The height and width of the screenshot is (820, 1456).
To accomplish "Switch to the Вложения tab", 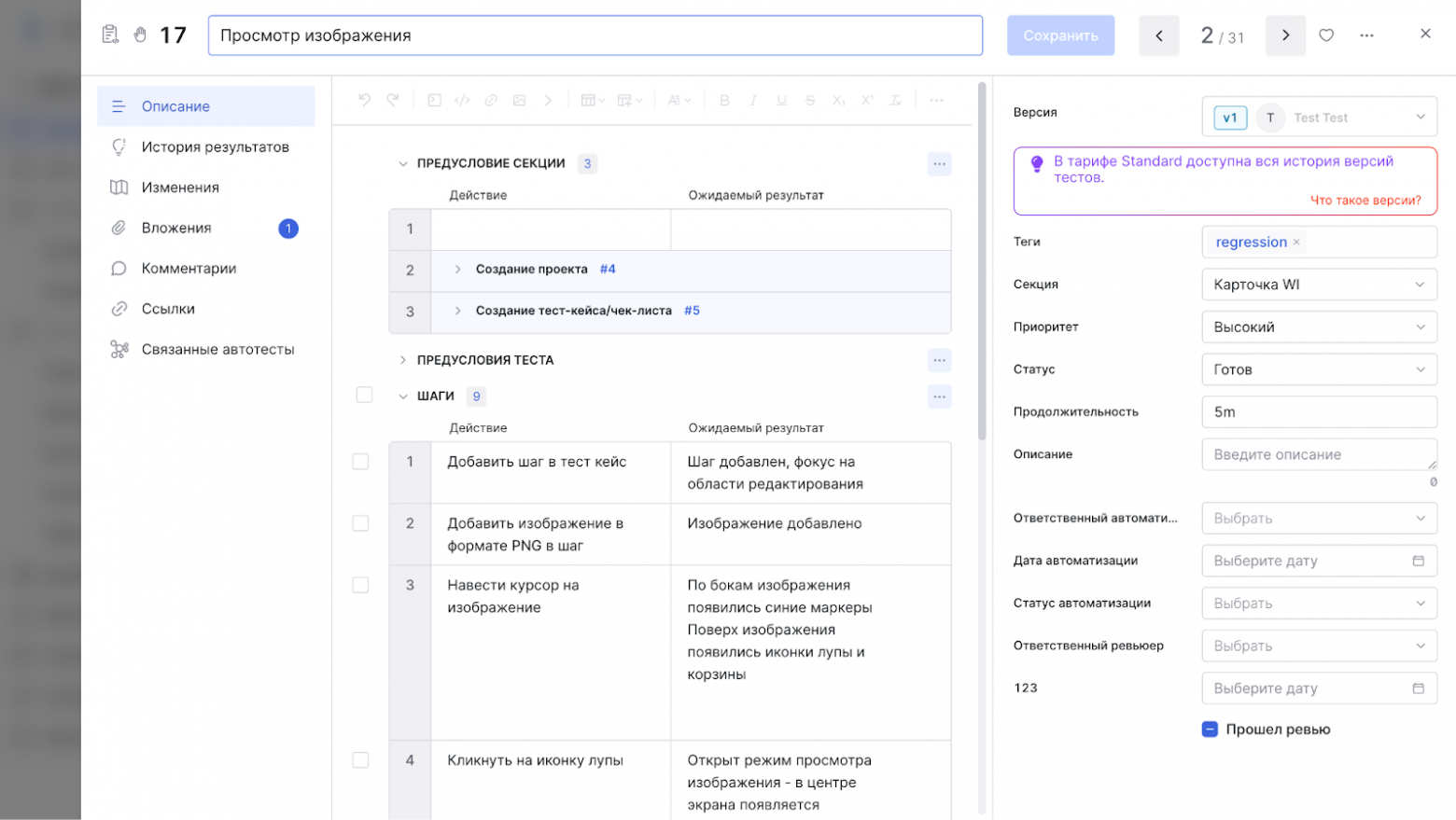I will 176,229.
